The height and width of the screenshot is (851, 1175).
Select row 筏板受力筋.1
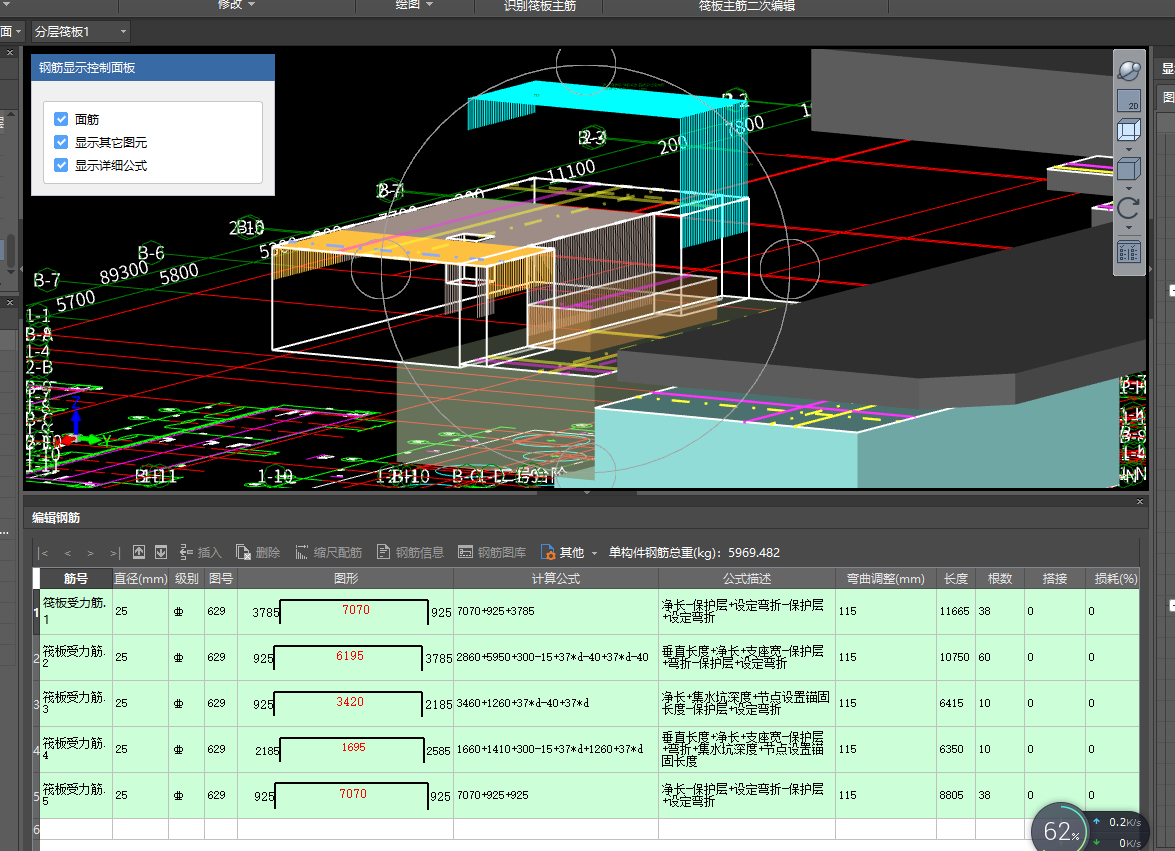tap(588, 611)
